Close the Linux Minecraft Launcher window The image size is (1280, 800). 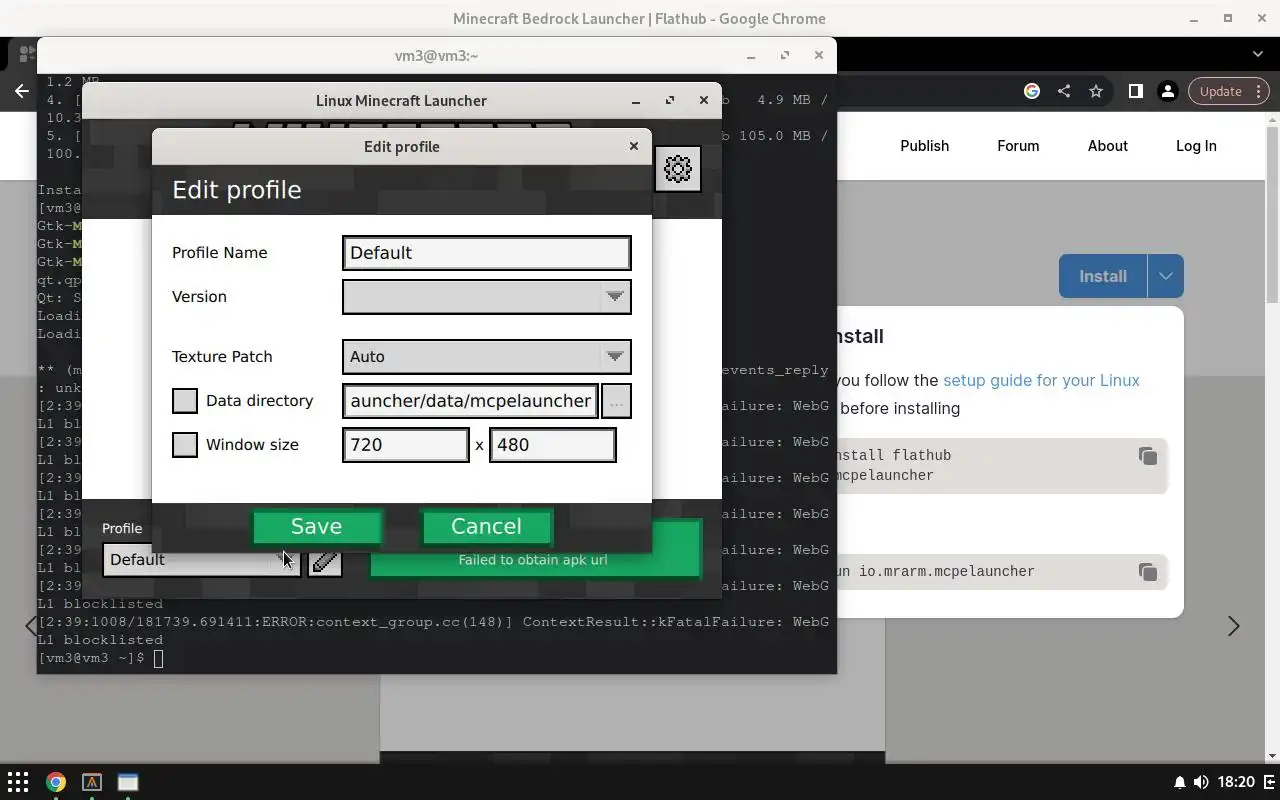[704, 100]
